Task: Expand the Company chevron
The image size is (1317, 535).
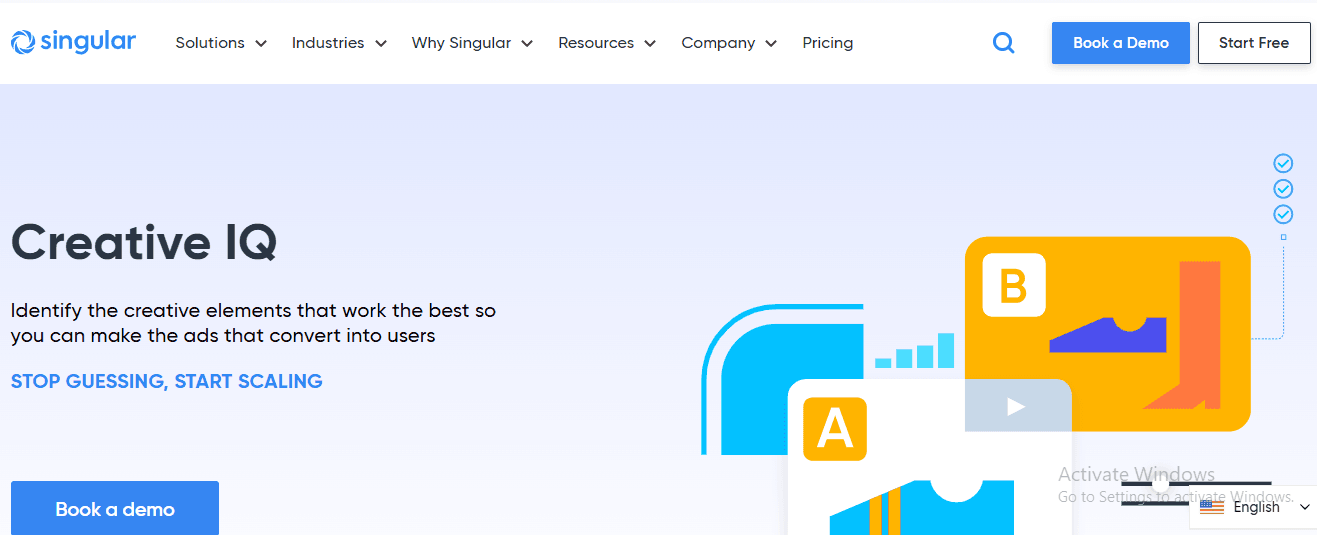Action: click(x=771, y=44)
